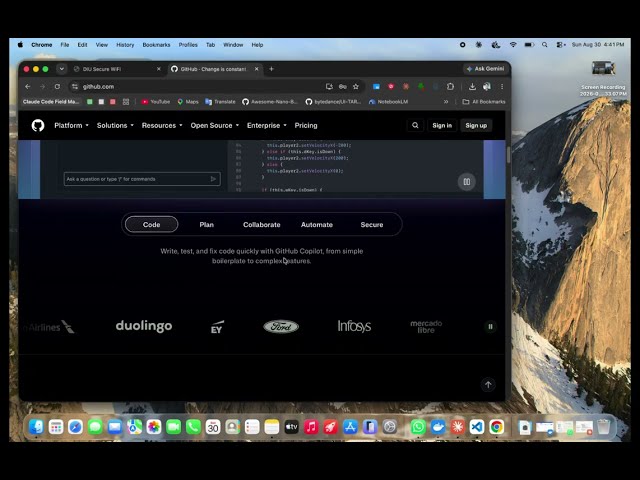Reload the github.com page
Screen dimensions: 640x480
tap(57, 87)
